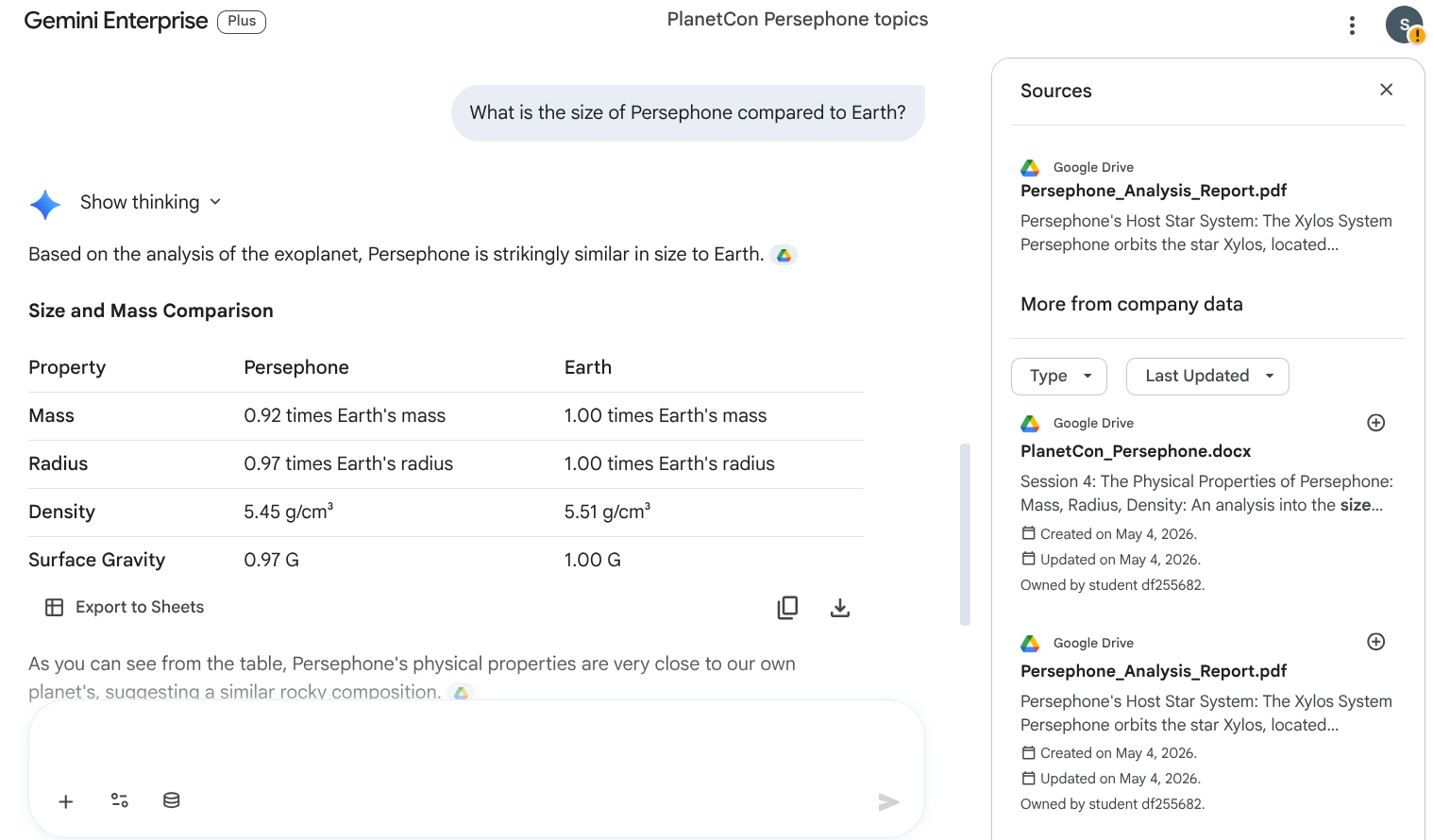Screen dimensions: 1433x840
Task: Select the Mass row label
Action: pyautogui.click(x=51, y=415)
